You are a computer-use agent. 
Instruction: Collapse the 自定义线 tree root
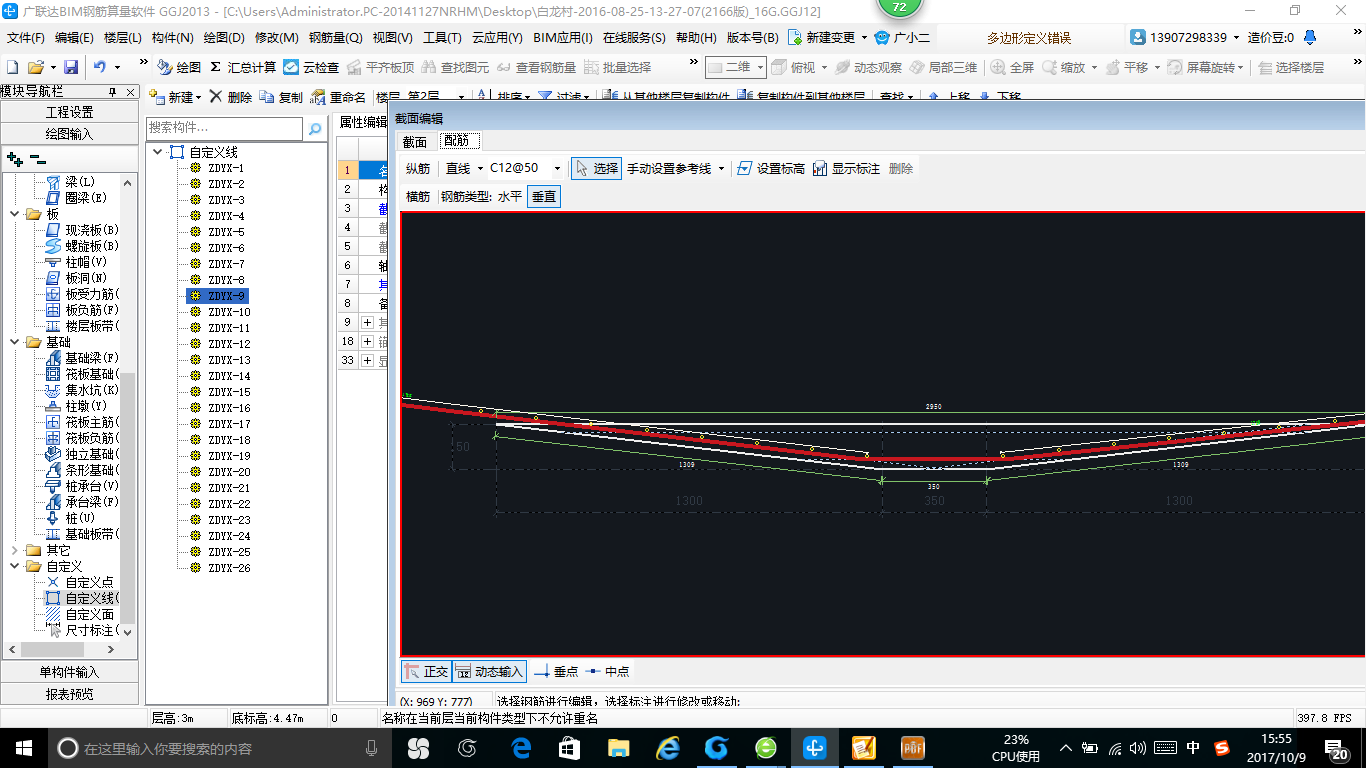point(157,152)
